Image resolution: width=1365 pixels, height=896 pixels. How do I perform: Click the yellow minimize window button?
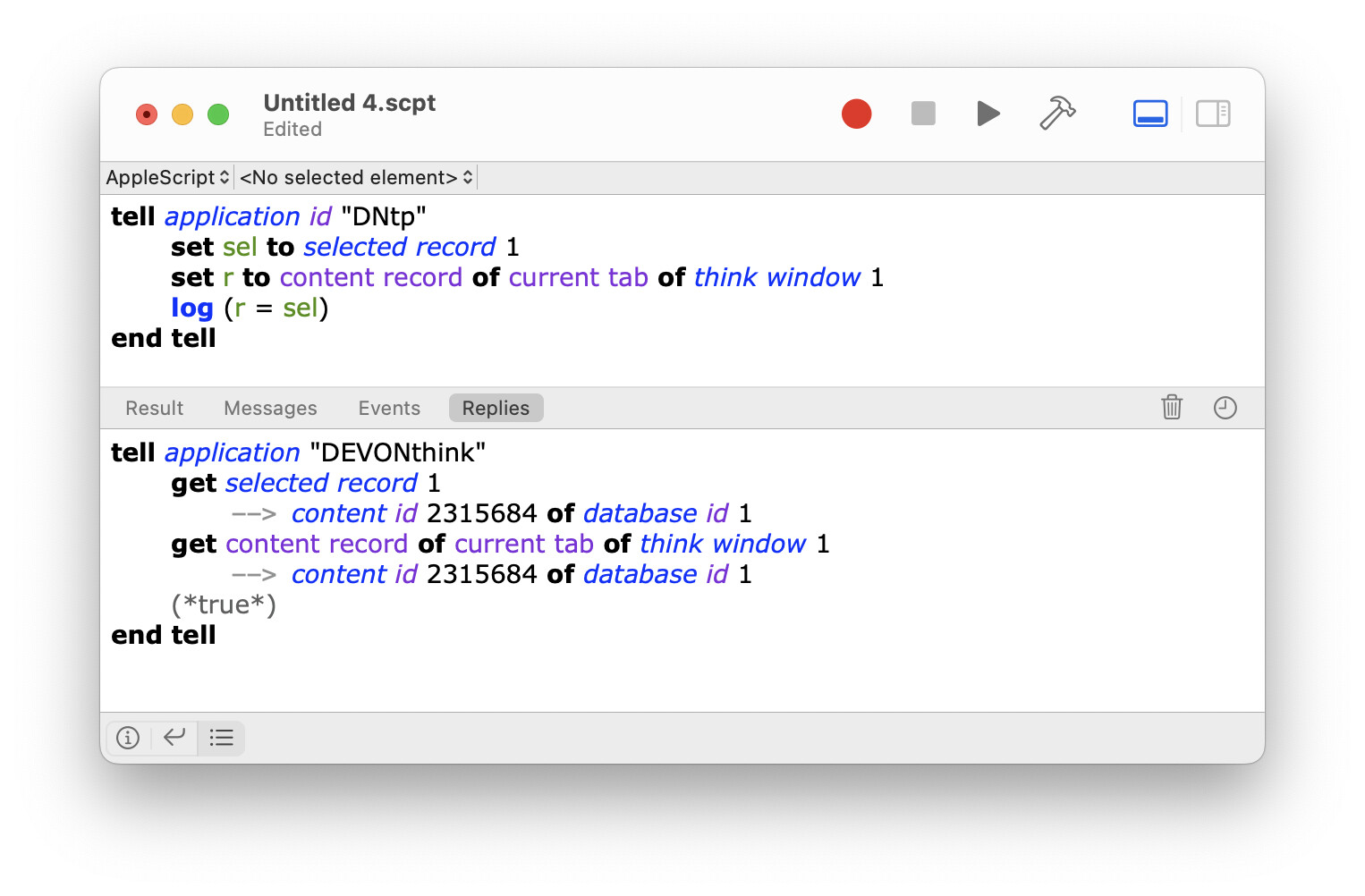pos(182,114)
